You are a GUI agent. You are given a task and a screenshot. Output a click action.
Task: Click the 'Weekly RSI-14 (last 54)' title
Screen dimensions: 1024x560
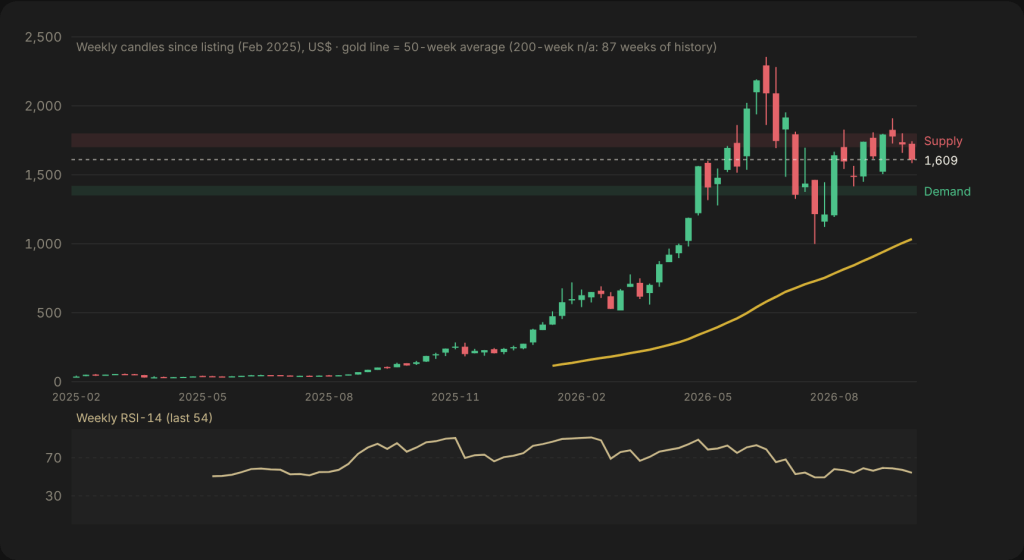point(144,418)
